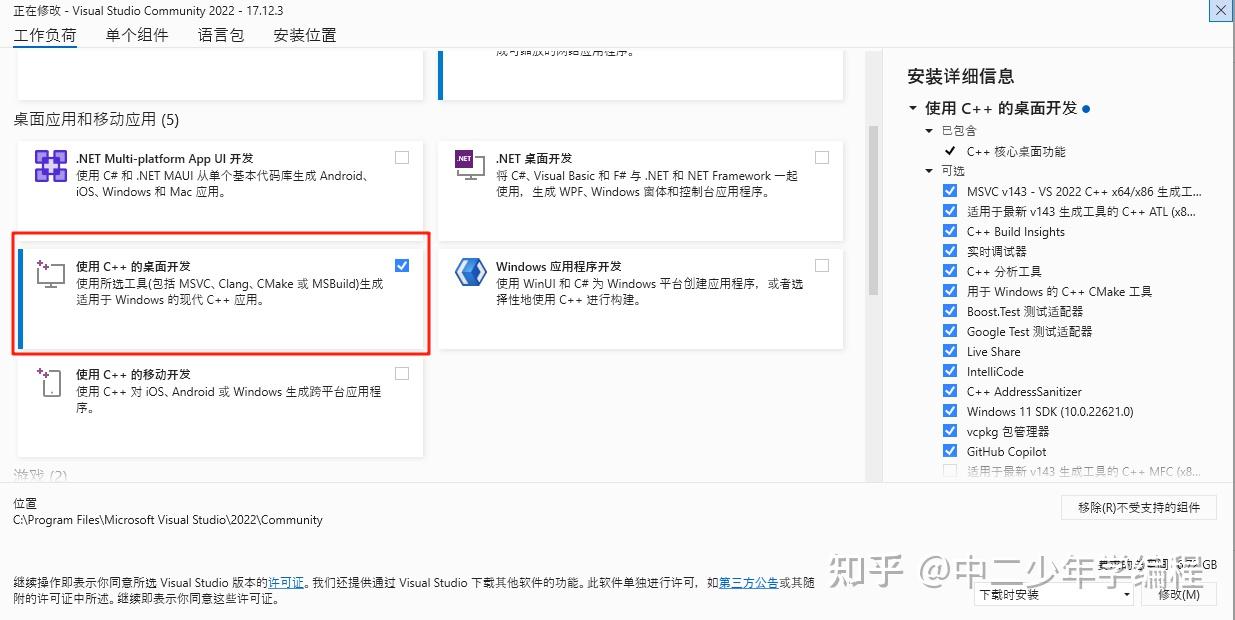
Task: Check the .NET 桌面开发 workload checkbox
Action: click(822, 156)
